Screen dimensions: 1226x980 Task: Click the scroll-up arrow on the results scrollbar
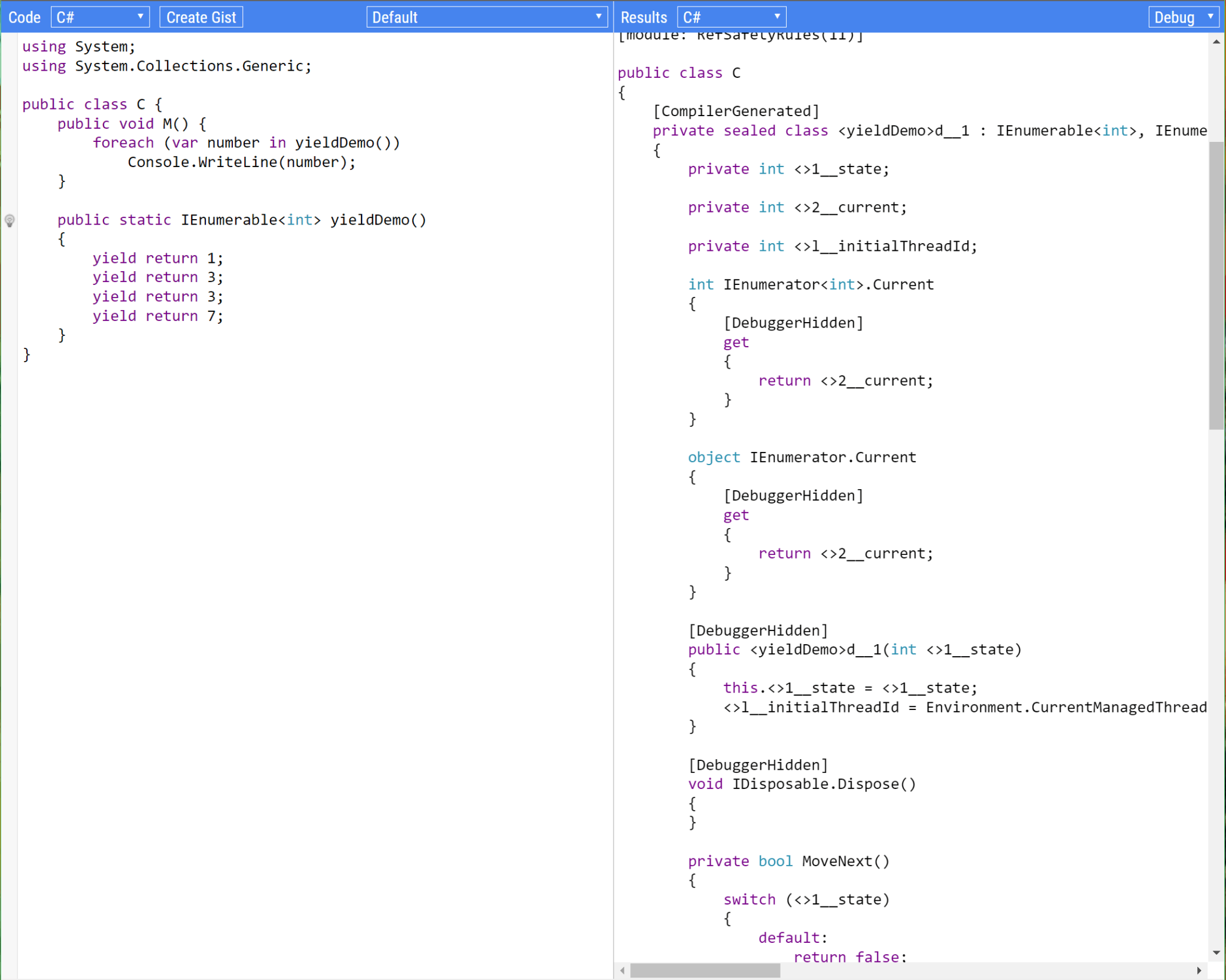(1216, 40)
